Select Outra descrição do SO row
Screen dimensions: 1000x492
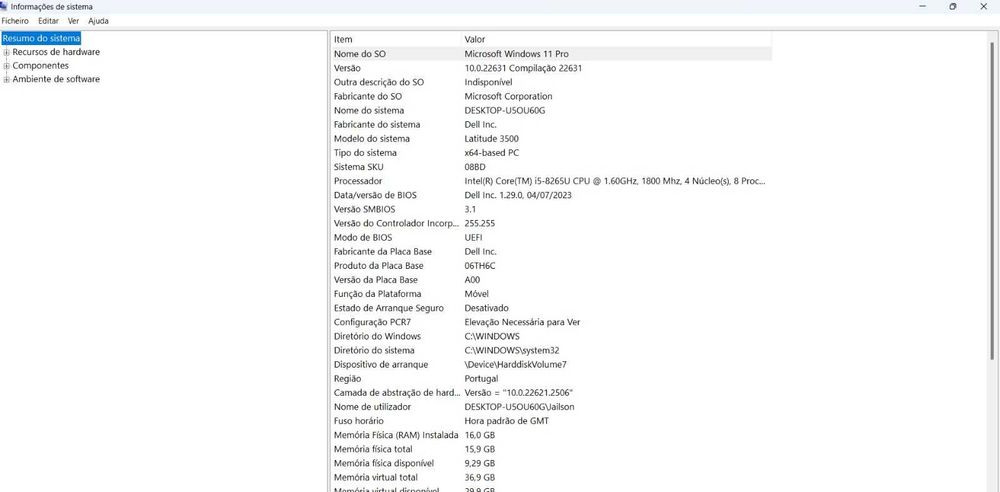point(551,82)
